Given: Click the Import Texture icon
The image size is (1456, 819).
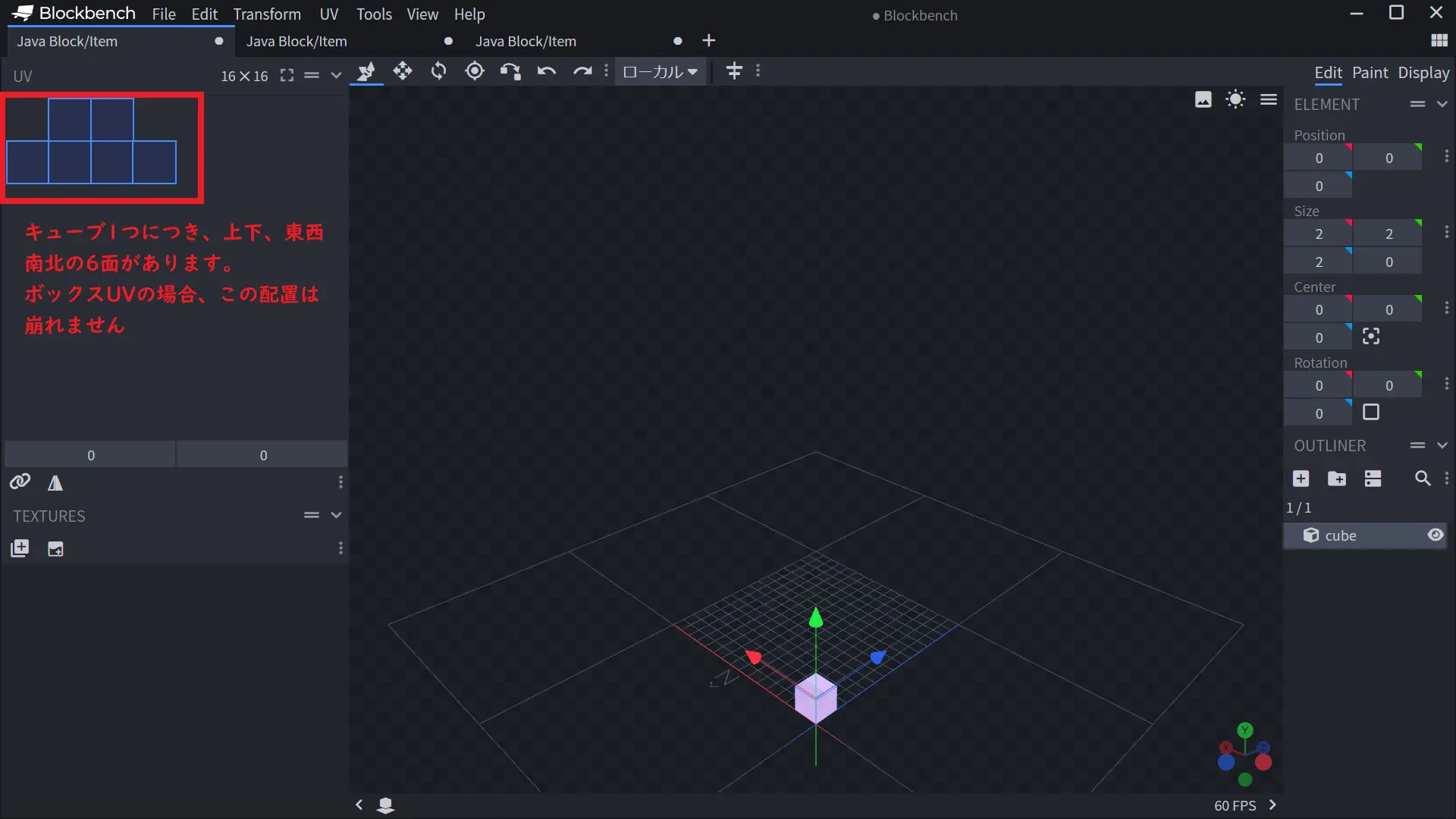Looking at the screenshot, I should (x=20, y=548).
